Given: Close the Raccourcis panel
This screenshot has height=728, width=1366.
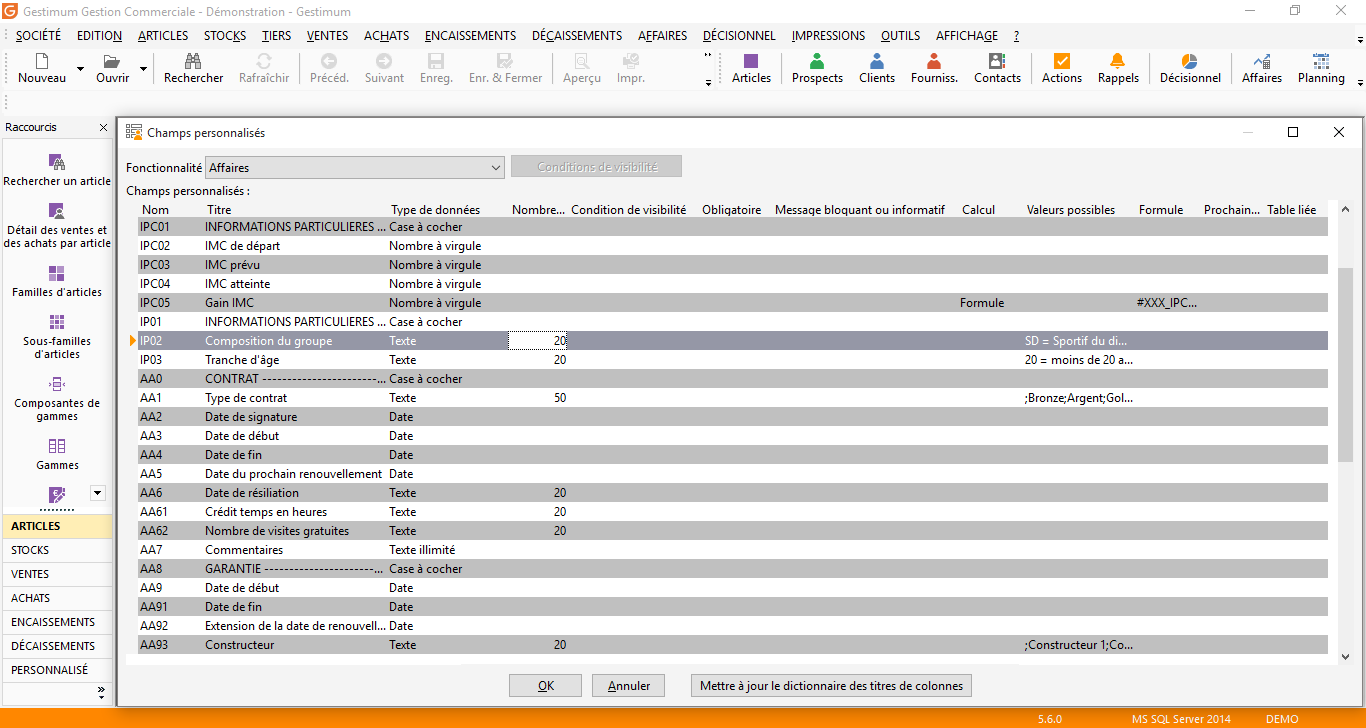Looking at the screenshot, I should point(103,128).
